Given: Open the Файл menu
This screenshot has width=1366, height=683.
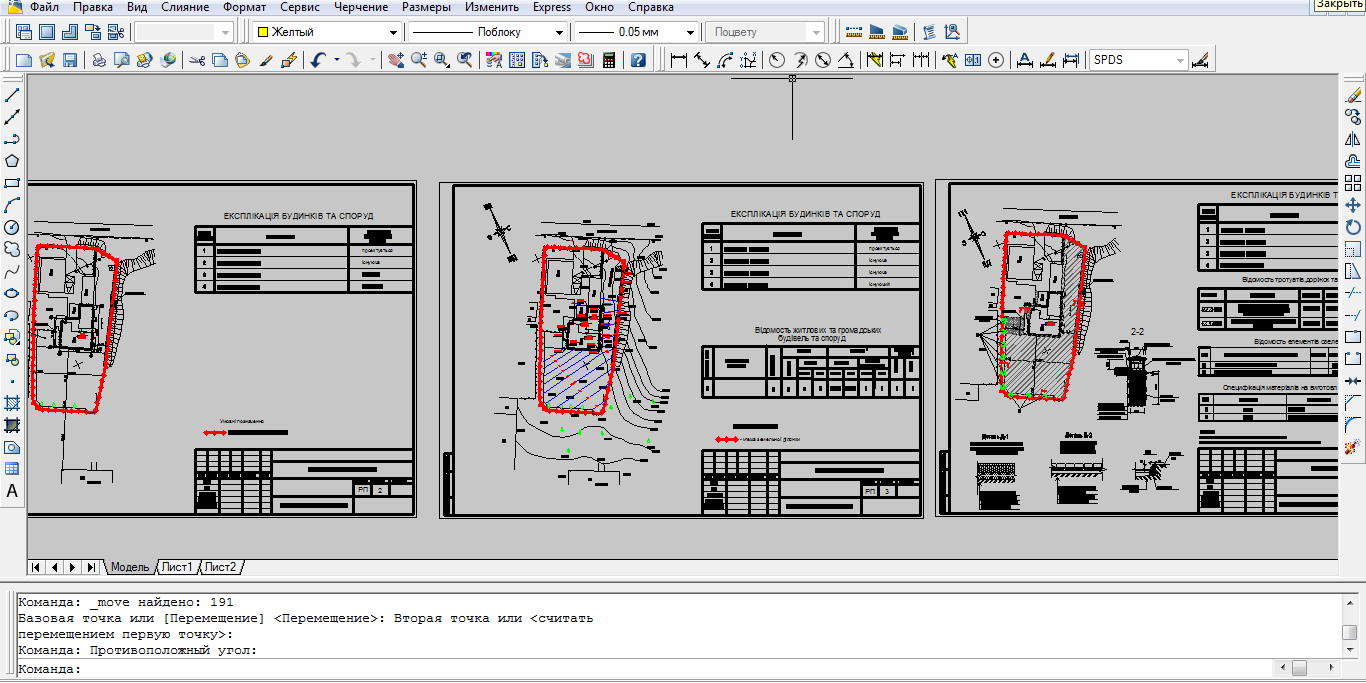Looking at the screenshot, I should click(x=44, y=7).
